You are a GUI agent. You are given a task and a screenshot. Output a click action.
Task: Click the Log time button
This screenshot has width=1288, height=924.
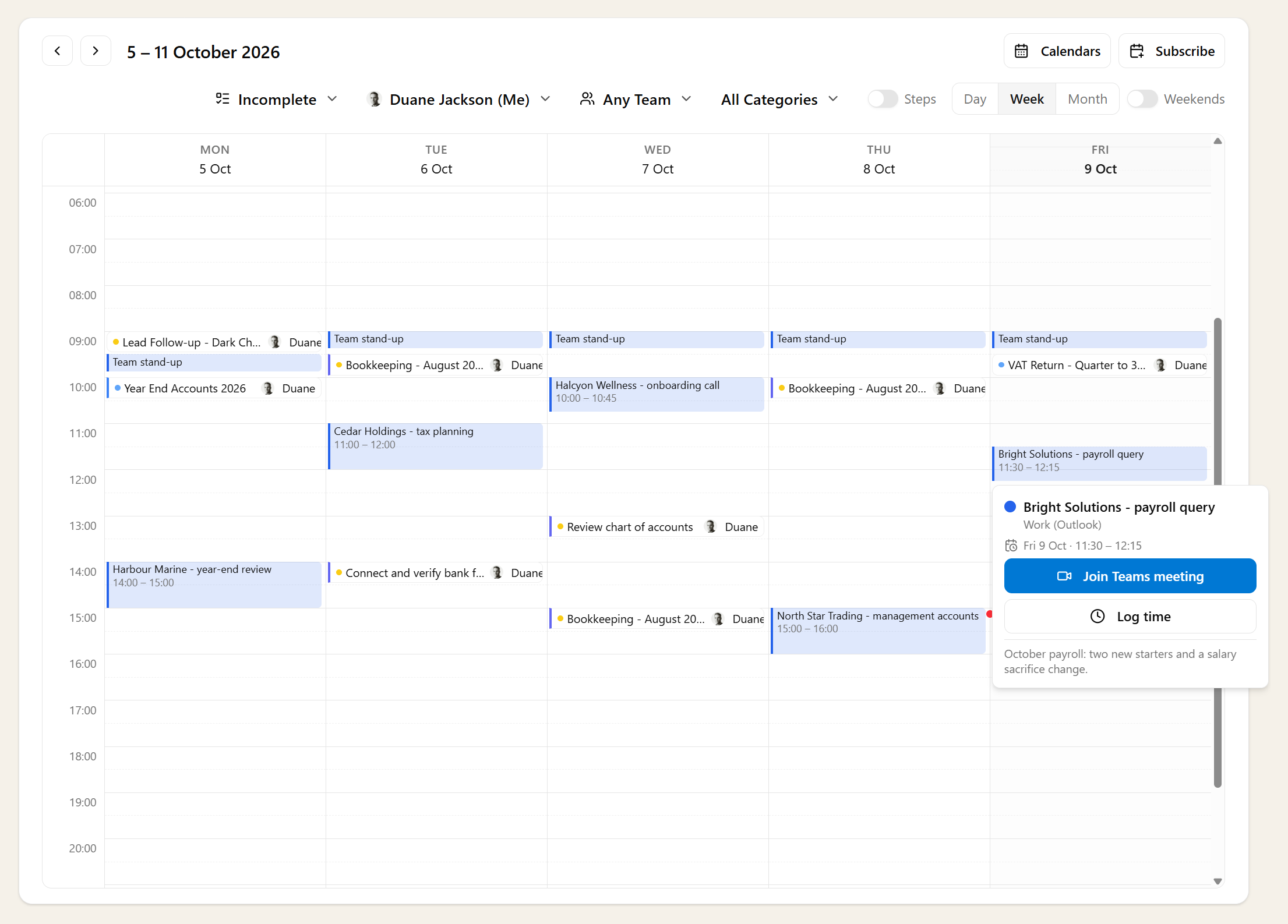coord(1130,617)
